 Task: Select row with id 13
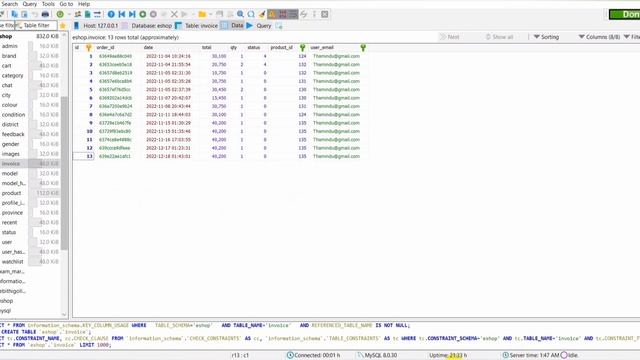pos(84,156)
